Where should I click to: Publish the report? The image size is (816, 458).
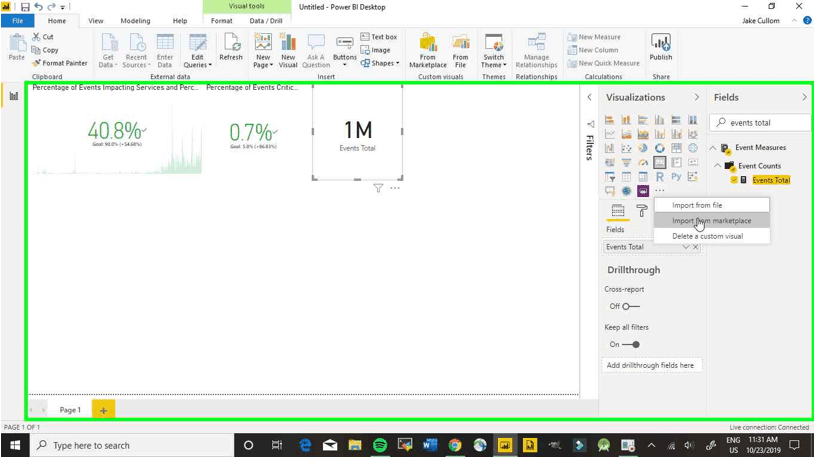click(x=661, y=47)
